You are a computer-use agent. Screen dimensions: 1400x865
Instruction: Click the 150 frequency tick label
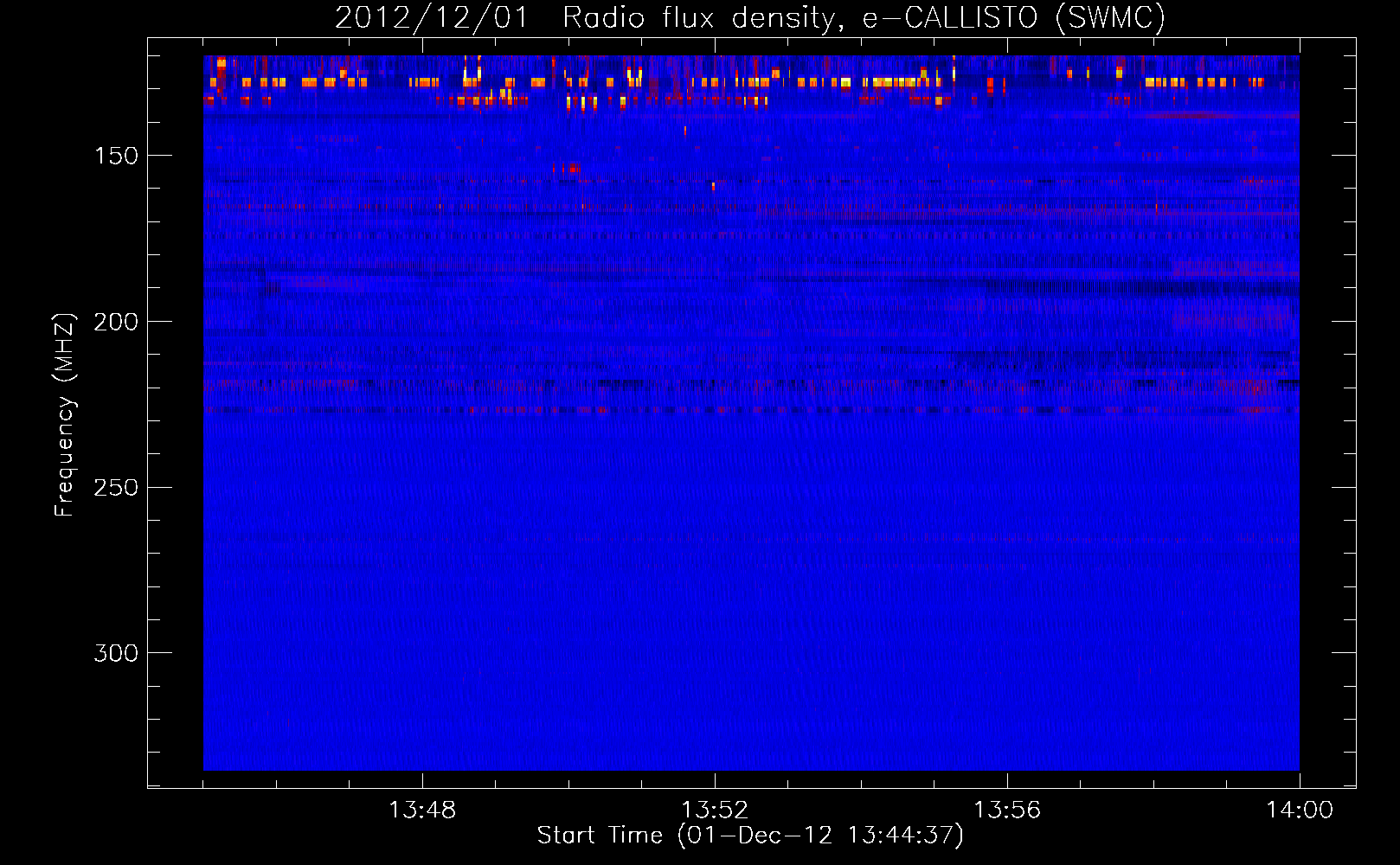(x=116, y=156)
